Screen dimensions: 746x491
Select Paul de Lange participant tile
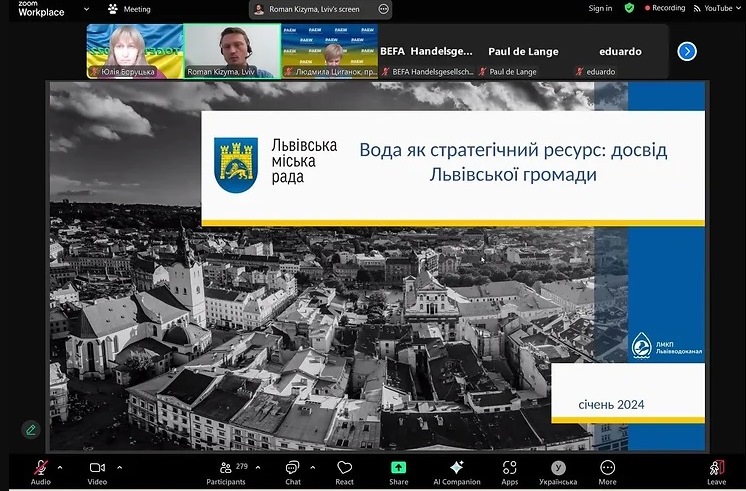pyautogui.click(x=523, y=51)
